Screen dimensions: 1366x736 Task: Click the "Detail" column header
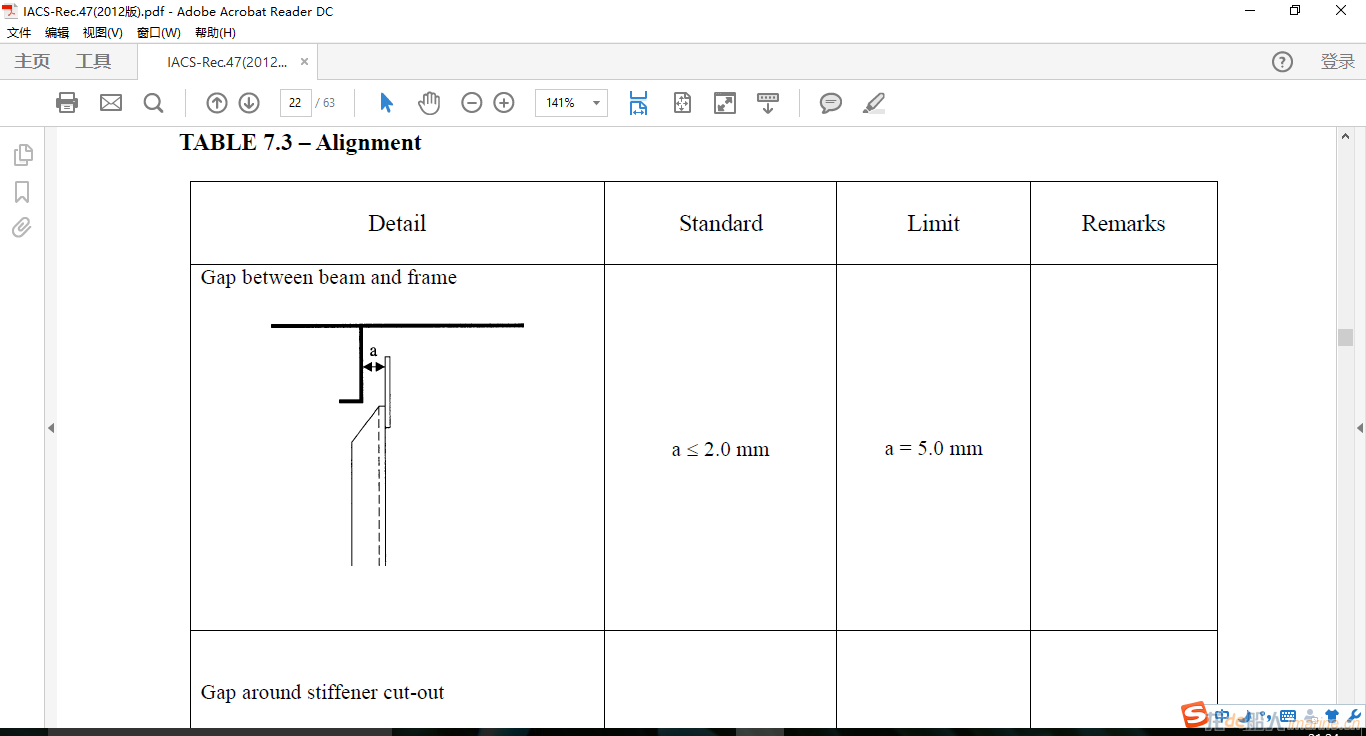tap(397, 223)
